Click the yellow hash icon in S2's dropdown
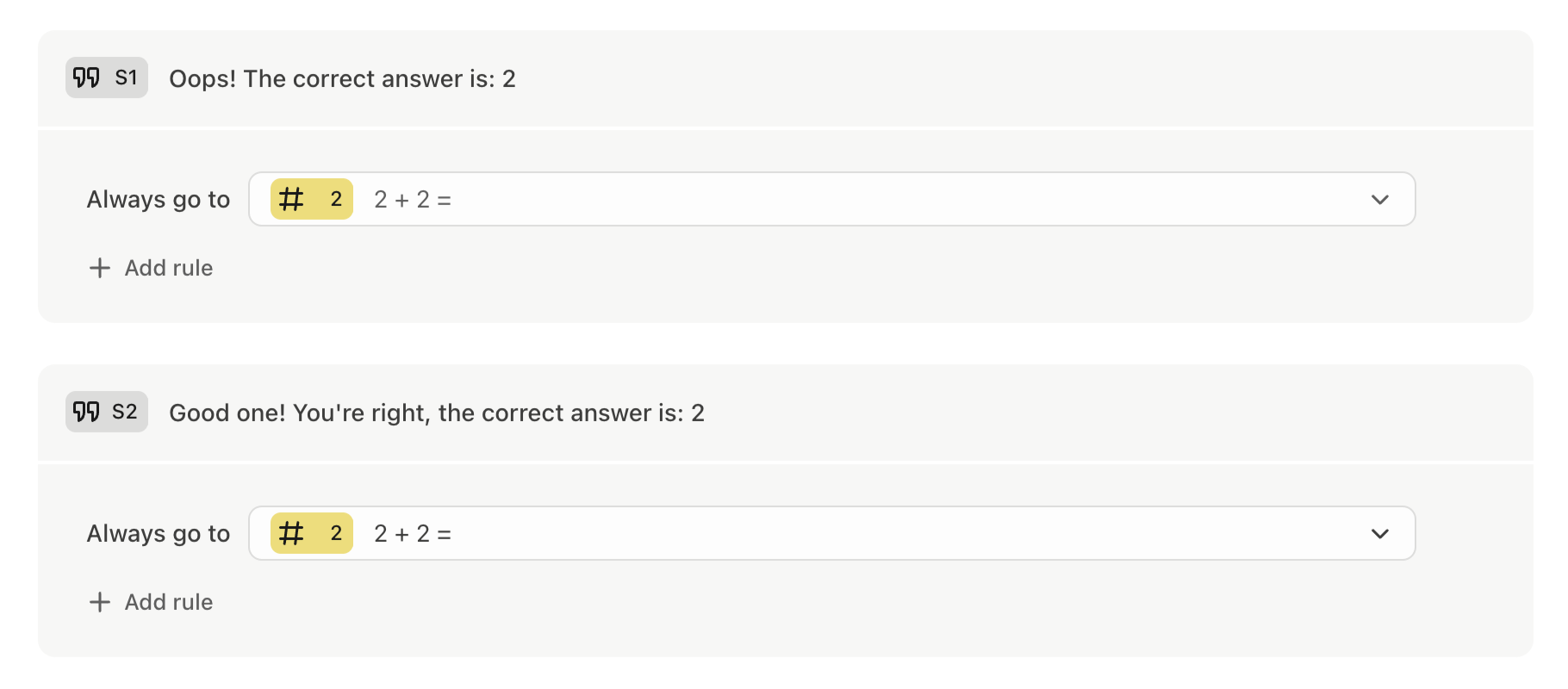Image resolution: width=1568 pixels, height=689 pixels. coord(292,534)
